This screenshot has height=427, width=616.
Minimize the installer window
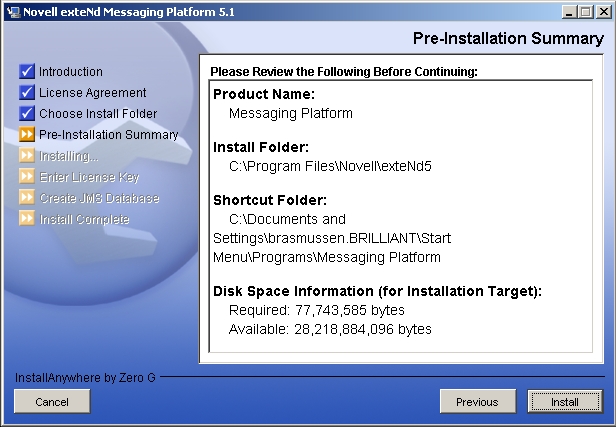tap(568, 12)
